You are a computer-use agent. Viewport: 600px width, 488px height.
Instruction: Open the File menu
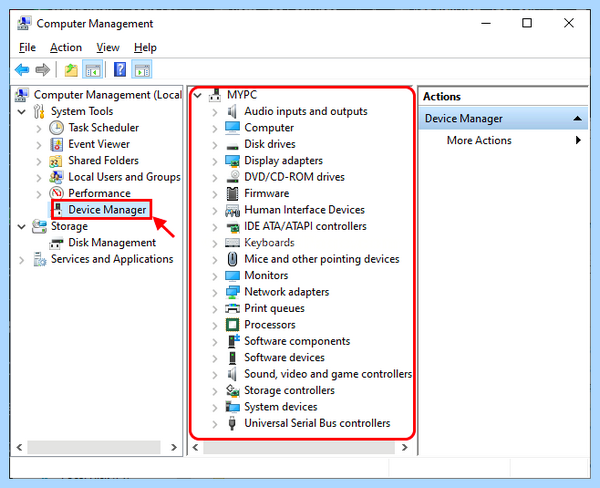[27, 47]
